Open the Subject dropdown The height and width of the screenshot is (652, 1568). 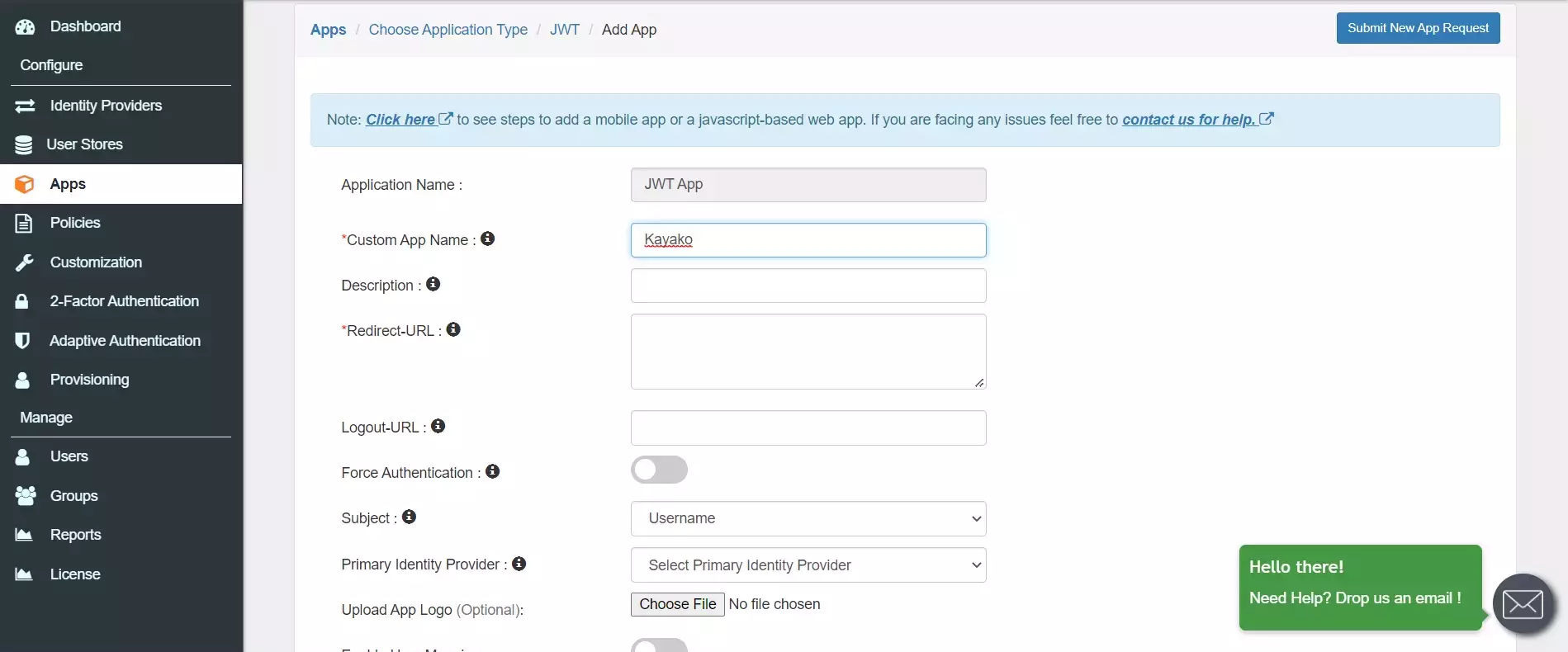[808, 518]
